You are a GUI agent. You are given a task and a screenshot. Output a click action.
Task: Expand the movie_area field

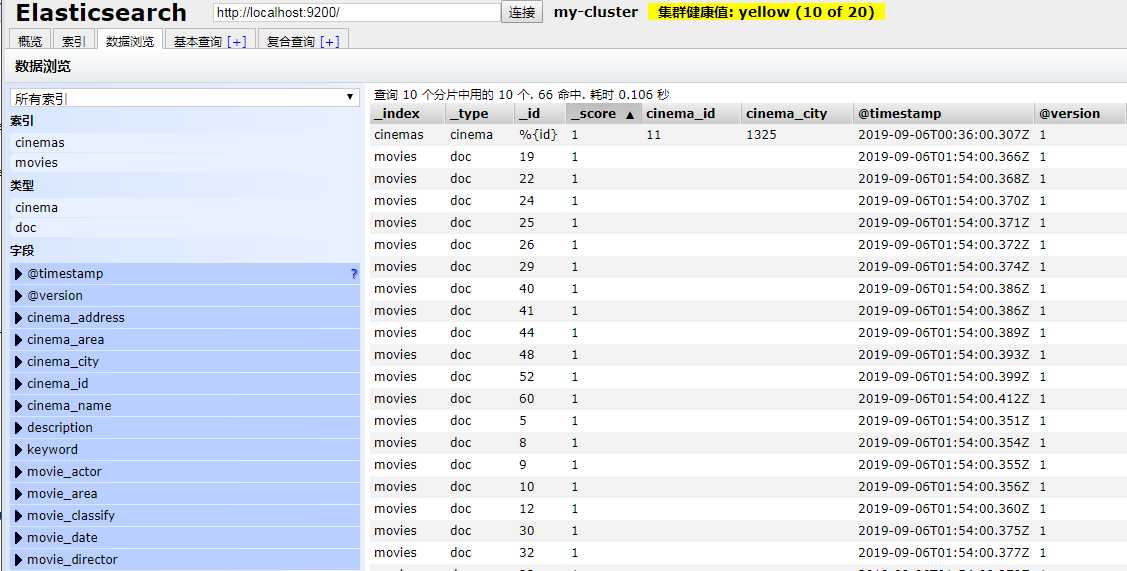(19, 494)
